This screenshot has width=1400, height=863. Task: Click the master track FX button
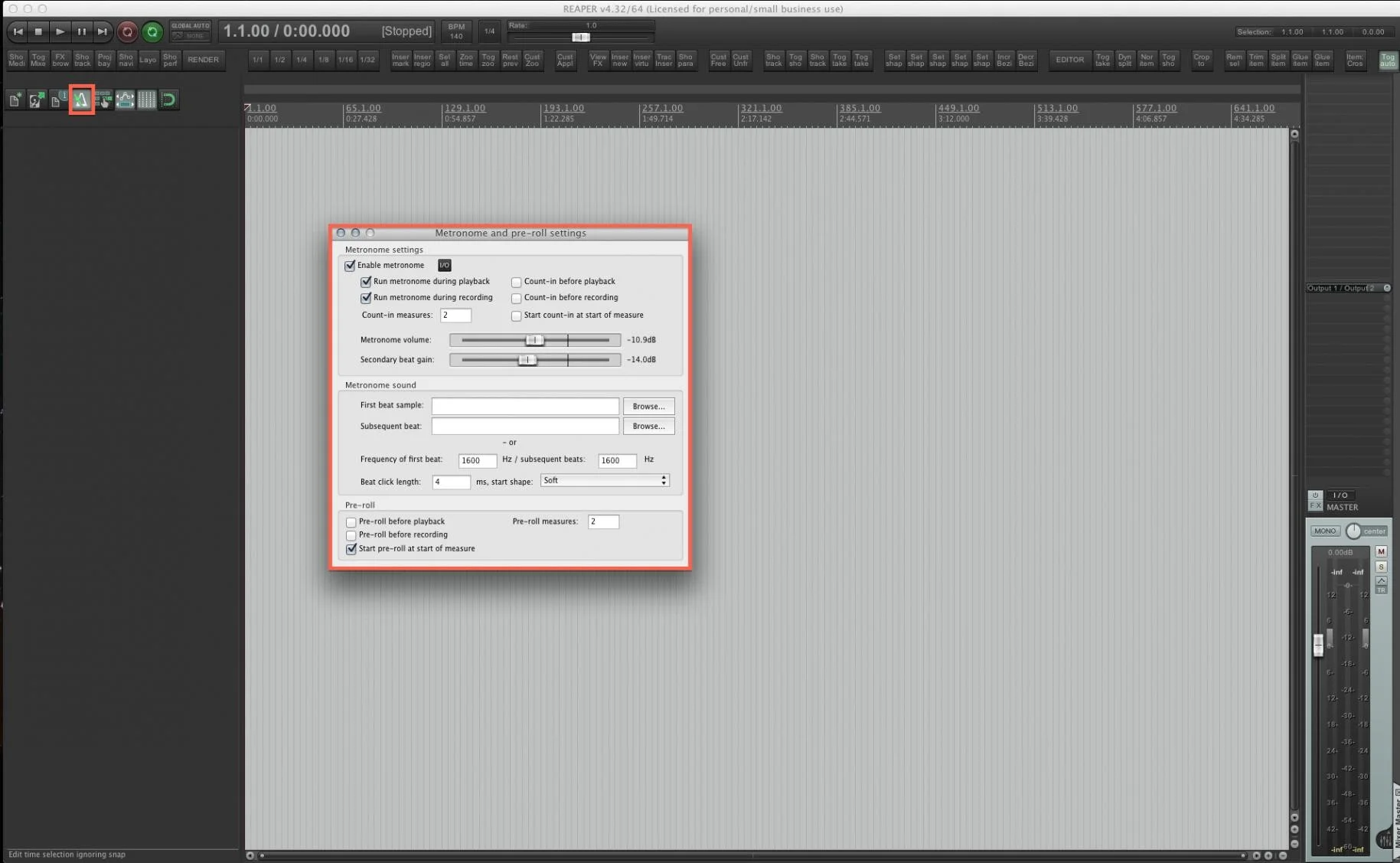coord(1315,506)
